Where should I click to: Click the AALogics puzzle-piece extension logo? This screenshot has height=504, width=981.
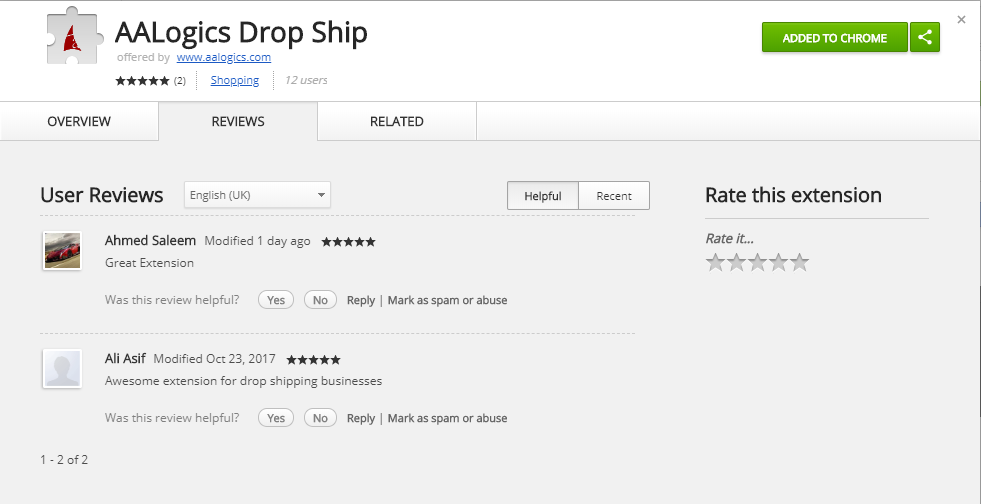click(73, 37)
